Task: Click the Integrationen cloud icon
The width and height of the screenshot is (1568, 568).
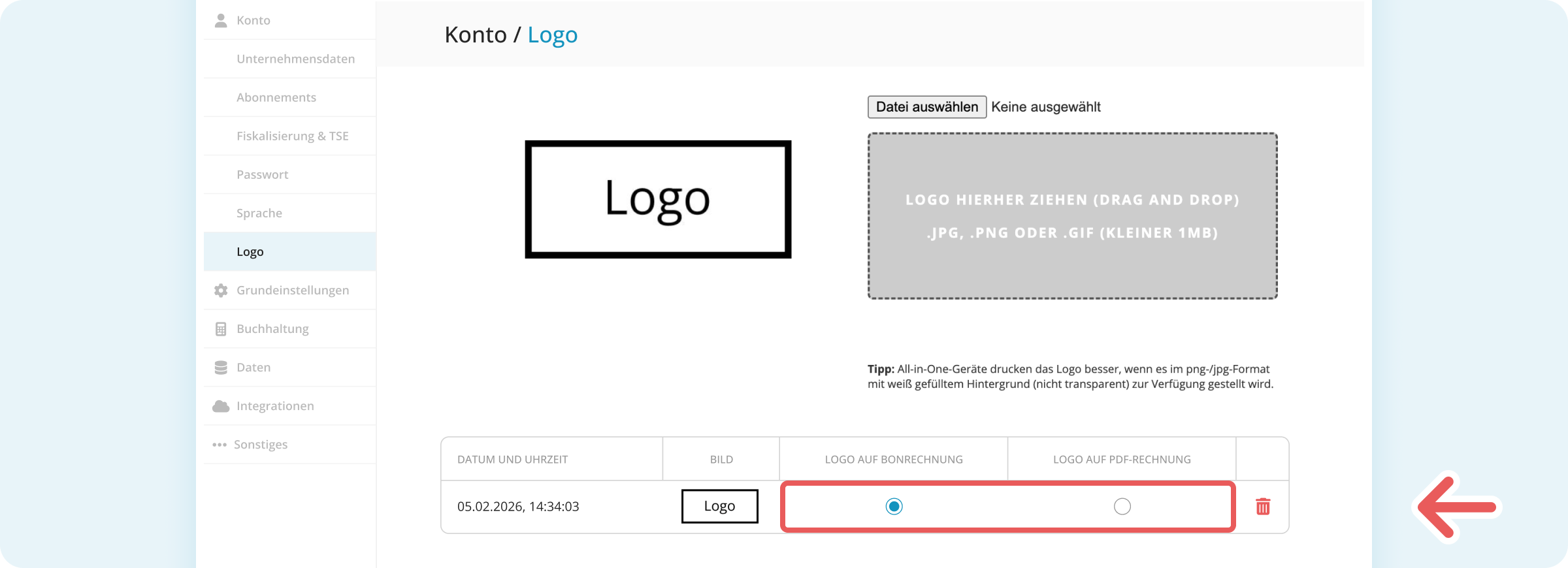Action: pos(221,406)
